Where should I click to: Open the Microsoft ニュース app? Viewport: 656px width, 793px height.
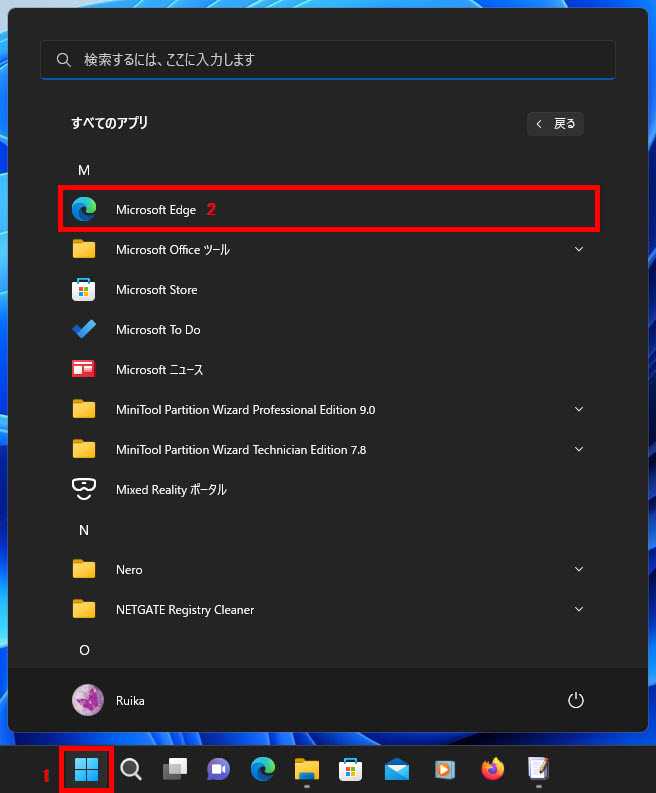(x=158, y=370)
